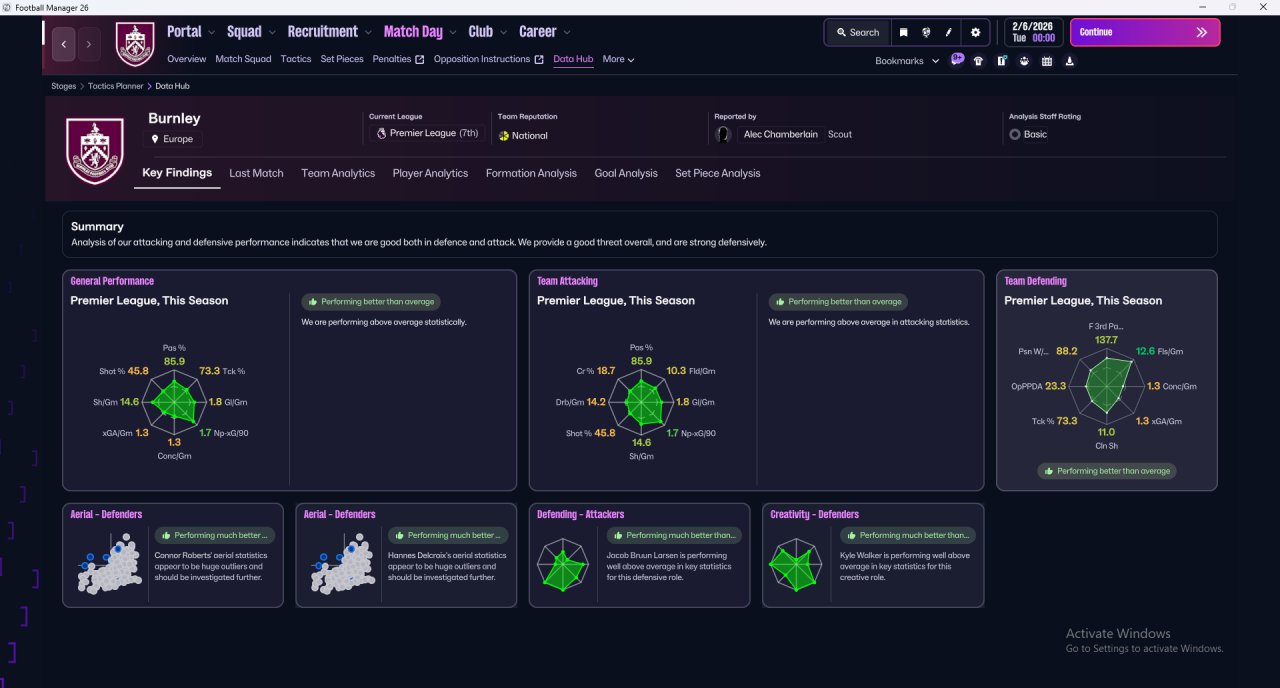This screenshot has height=688, width=1280.
Task: Open Penalties in external window
Action: tap(398, 59)
